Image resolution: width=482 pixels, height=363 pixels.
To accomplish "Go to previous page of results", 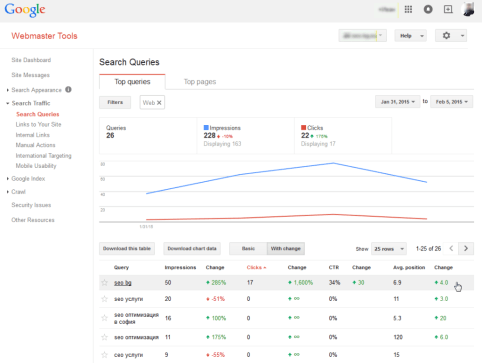I will (x=451, y=248).
